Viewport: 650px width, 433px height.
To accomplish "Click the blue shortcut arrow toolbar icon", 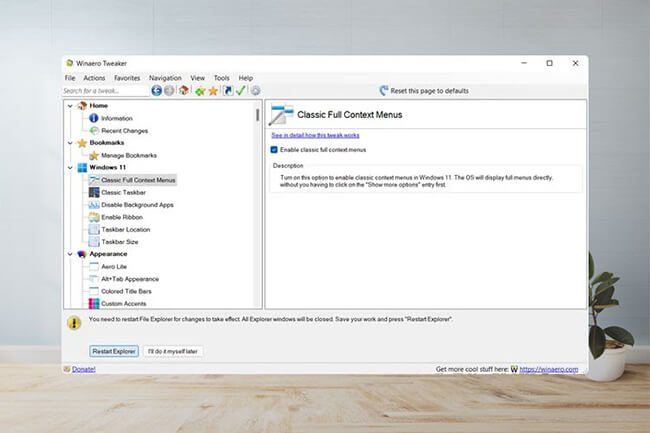I will [x=228, y=90].
